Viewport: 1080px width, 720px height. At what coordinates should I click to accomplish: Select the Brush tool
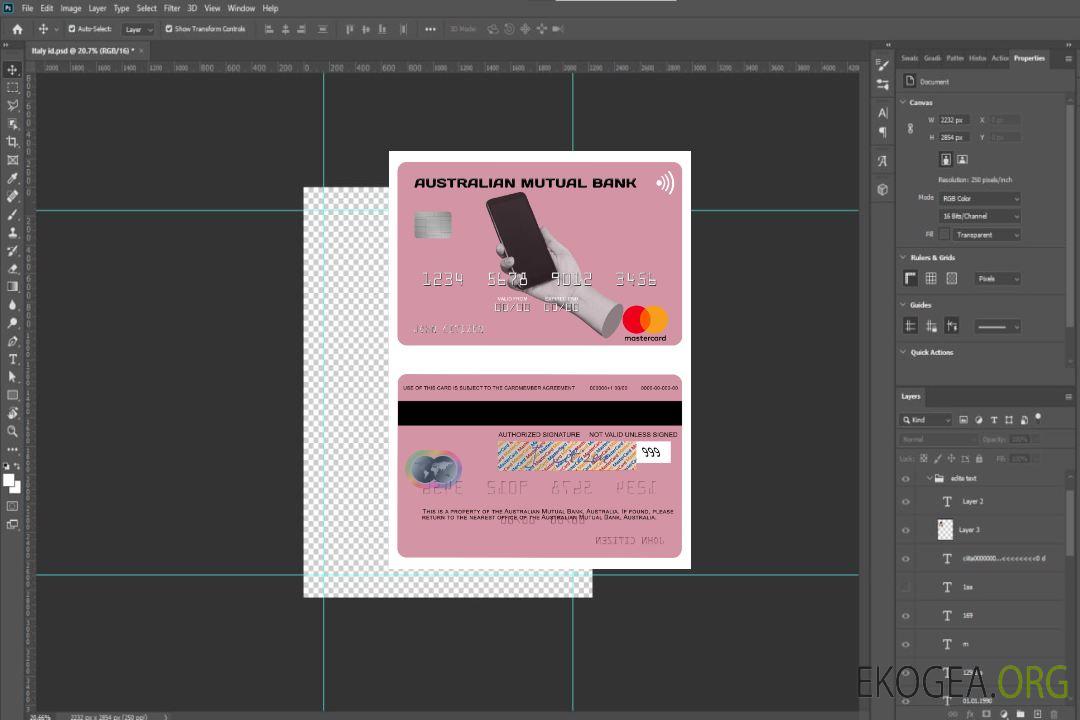[x=12, y=214]
